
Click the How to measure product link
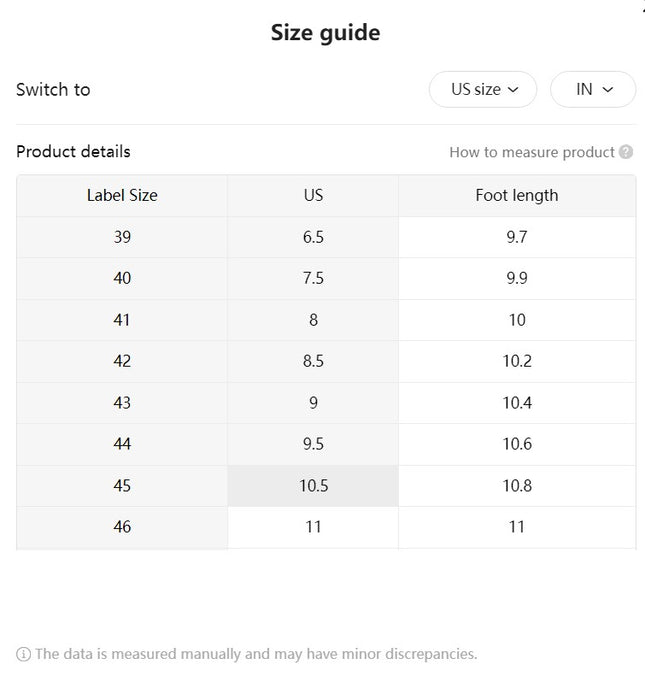[531, 152]
